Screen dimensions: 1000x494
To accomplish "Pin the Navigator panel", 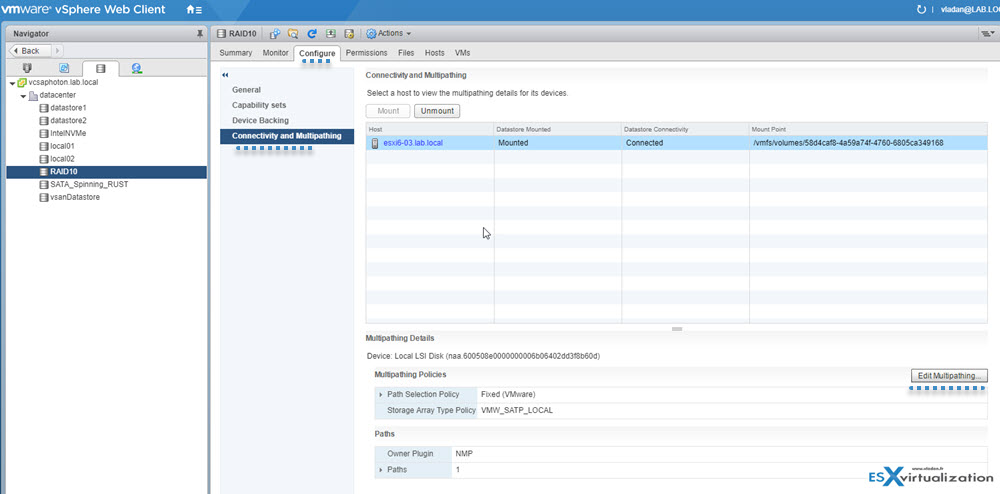I will pos(200,33).
